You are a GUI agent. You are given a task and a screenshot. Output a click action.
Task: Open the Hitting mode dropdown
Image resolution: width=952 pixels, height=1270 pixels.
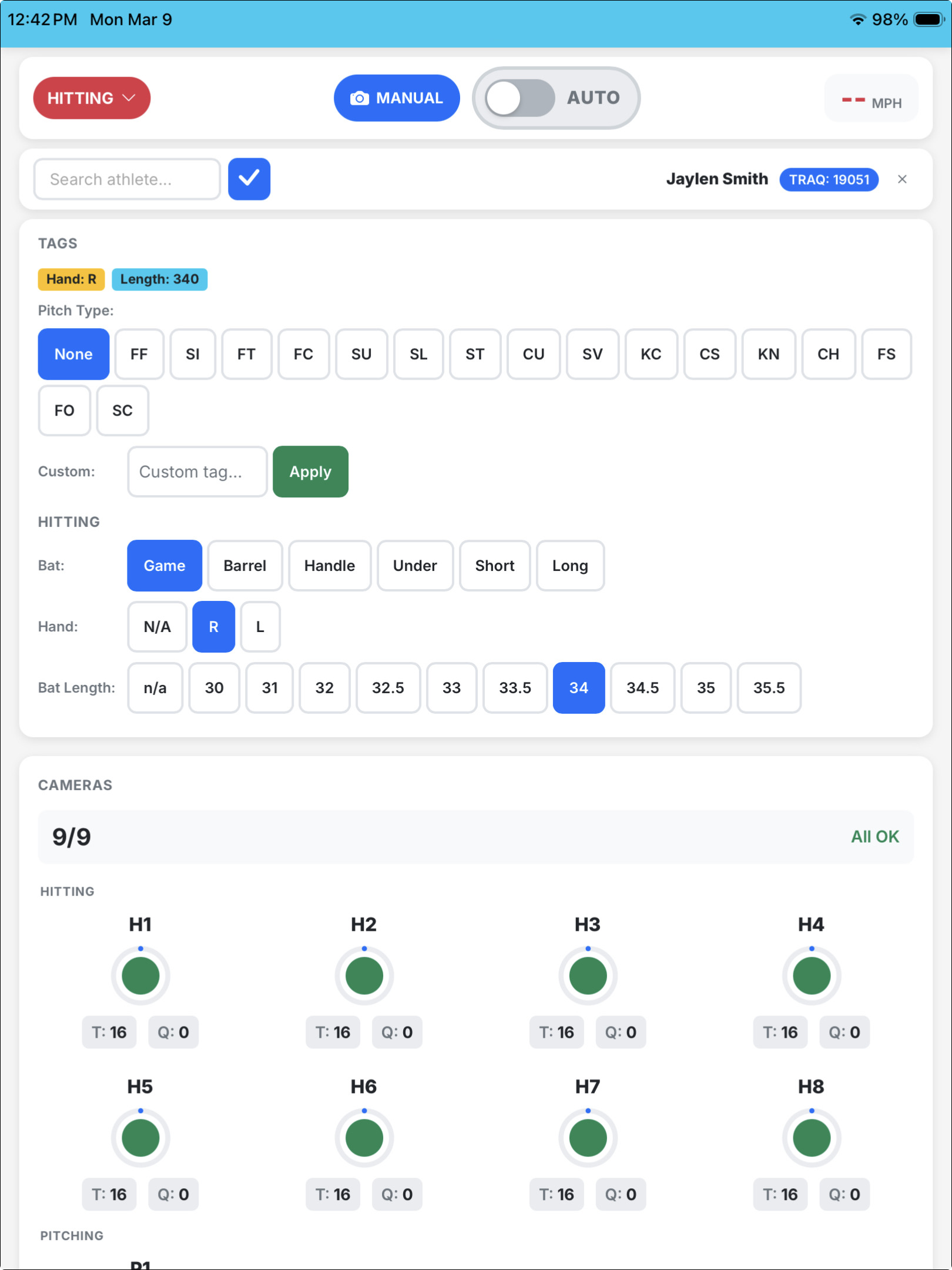pyautogui.click(x=92, y=98)
